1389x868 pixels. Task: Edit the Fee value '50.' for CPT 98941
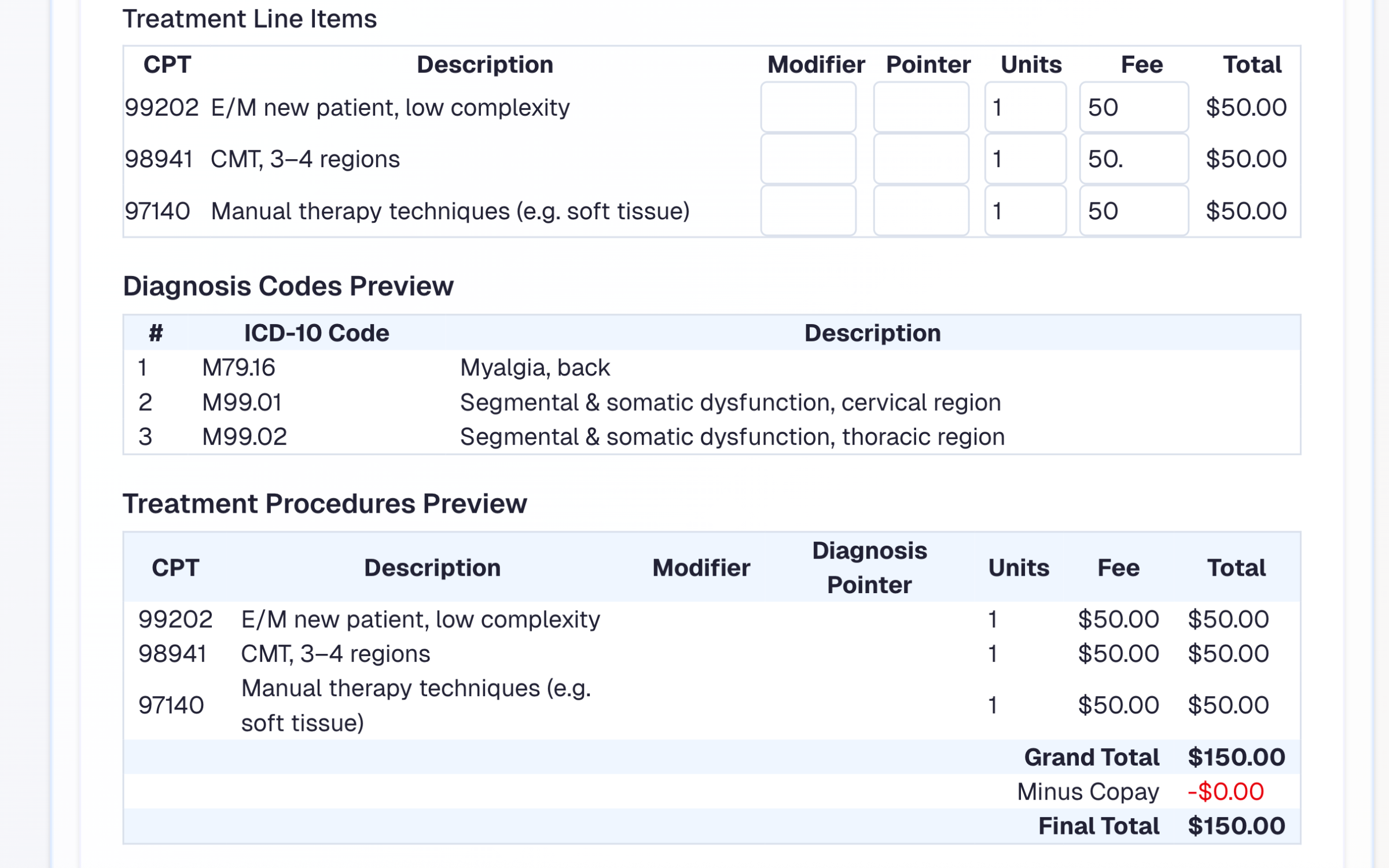click(1132, 159)
